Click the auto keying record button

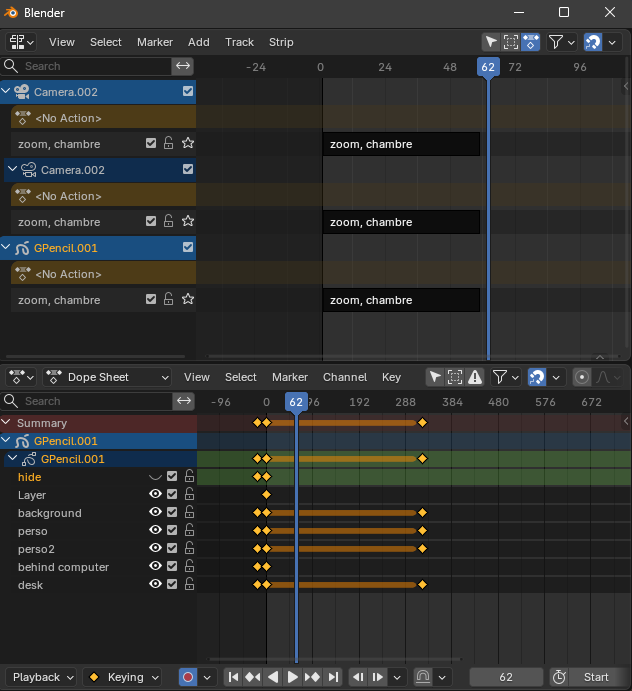tap(188, 677)
